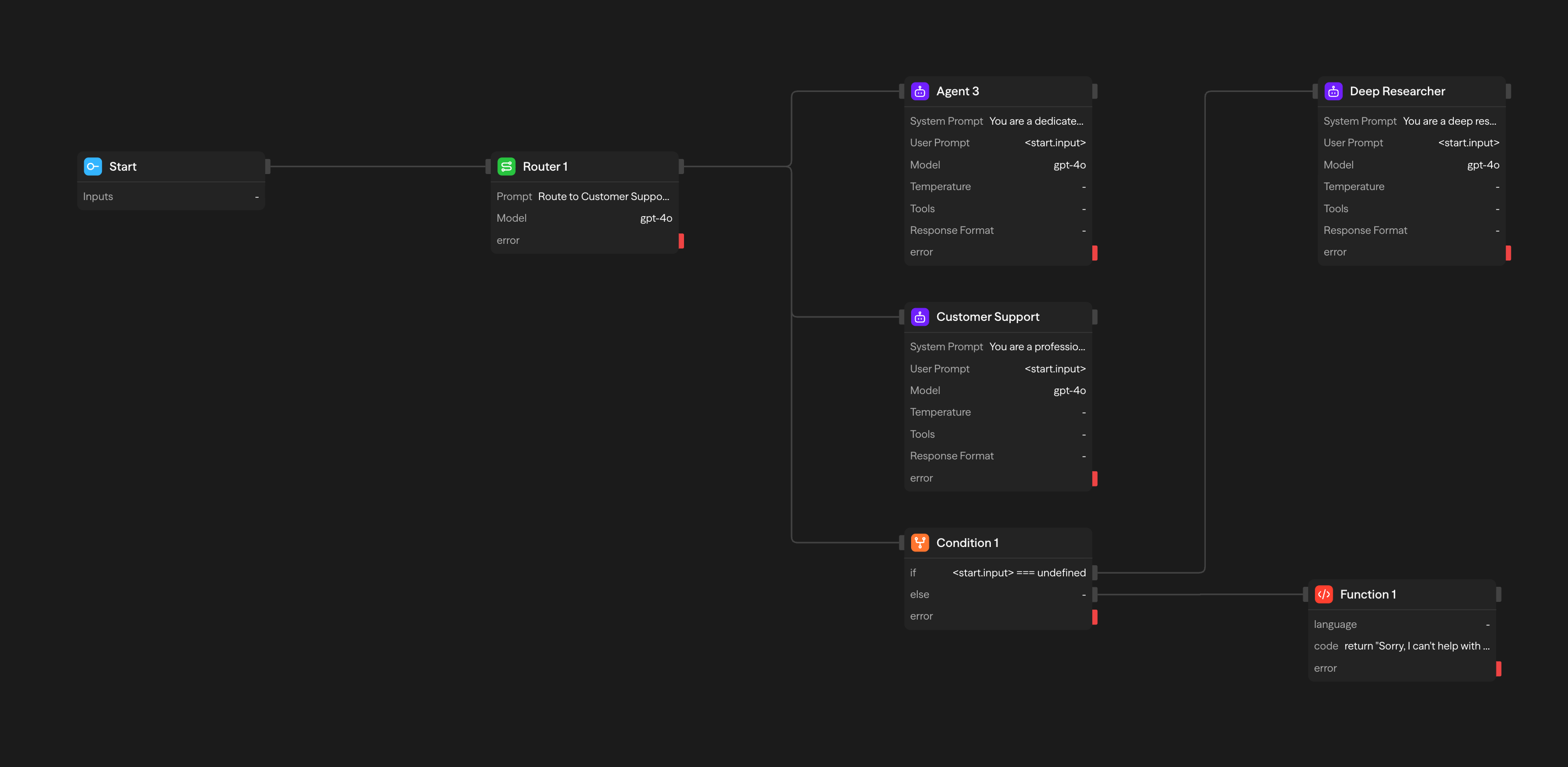Select the if expression in Condition 1

coord(1019,572)
